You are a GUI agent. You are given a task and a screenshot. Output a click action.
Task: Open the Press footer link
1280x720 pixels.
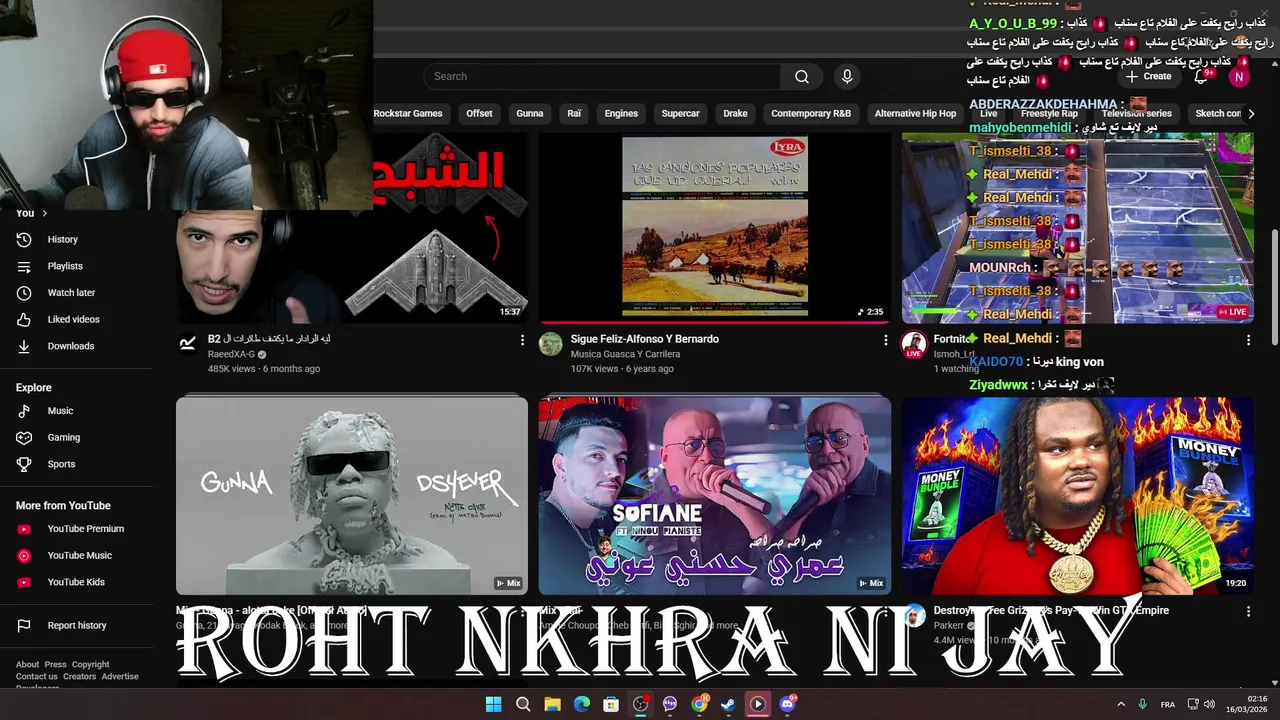(55, 664)
